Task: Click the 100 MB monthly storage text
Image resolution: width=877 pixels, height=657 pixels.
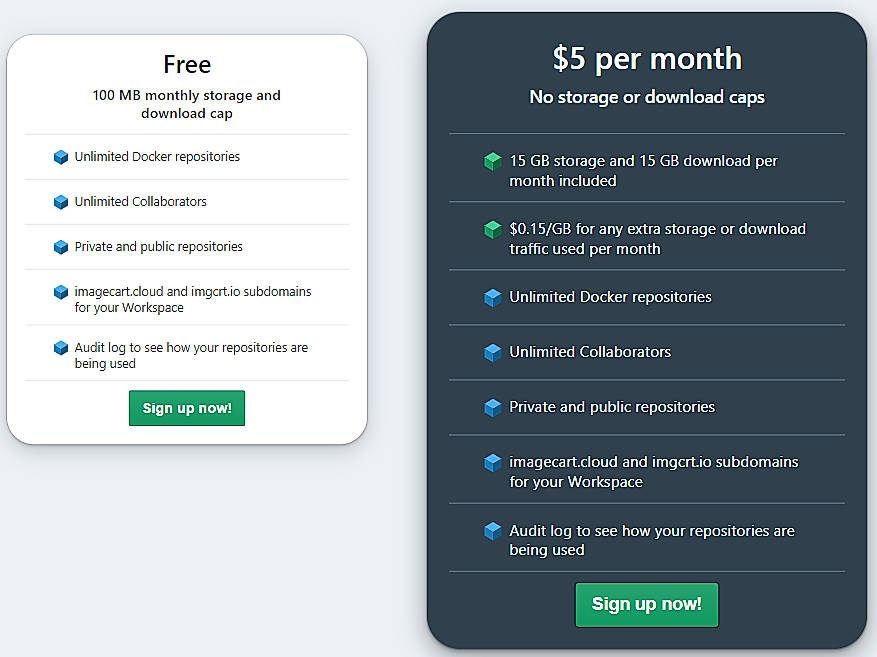Action: tap(186, 104)
